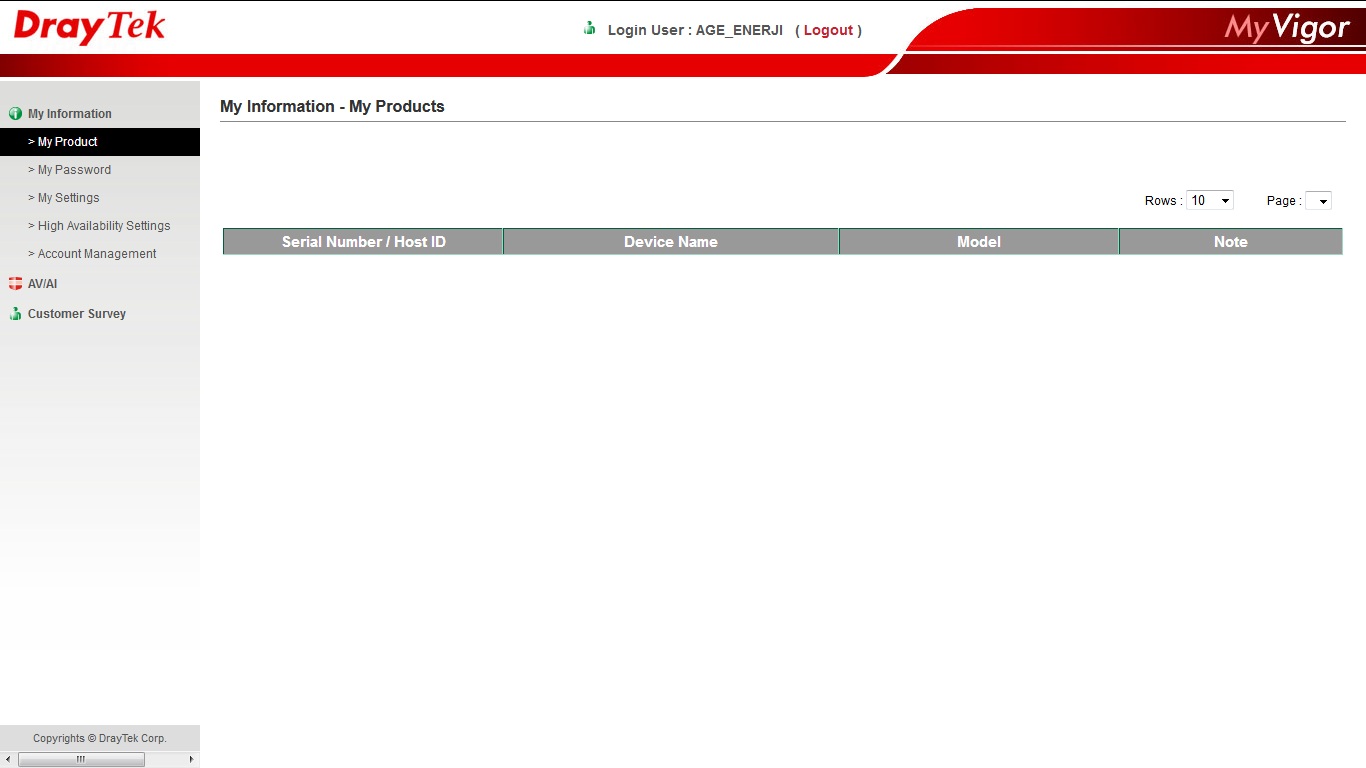Open the Page dropdown
Image resolution: width=1366 pixels, height=768 pixels.
click(x=1318, y=201)
